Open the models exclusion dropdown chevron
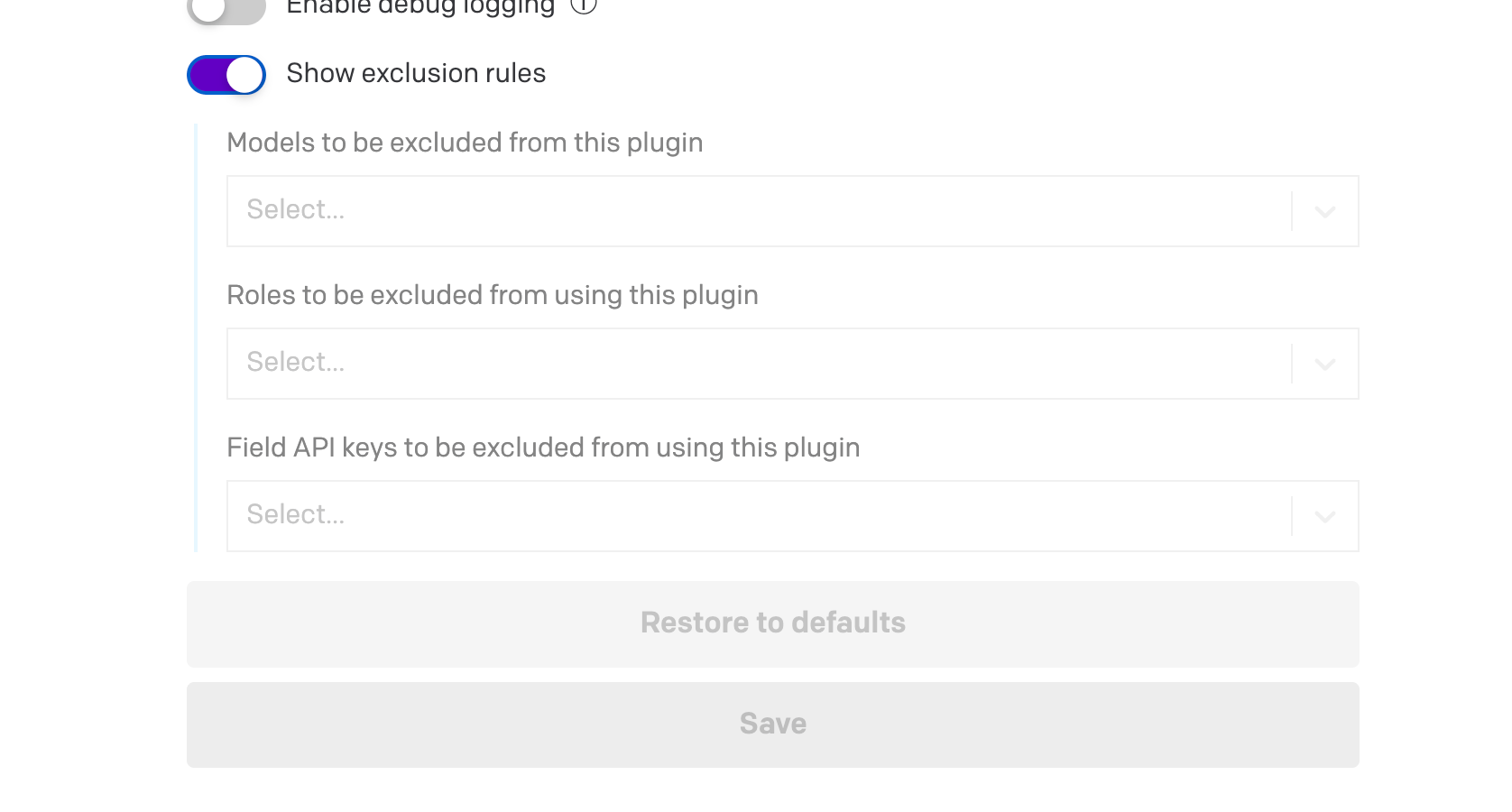The image size is (1512, 812). (x=1324, y=212)
